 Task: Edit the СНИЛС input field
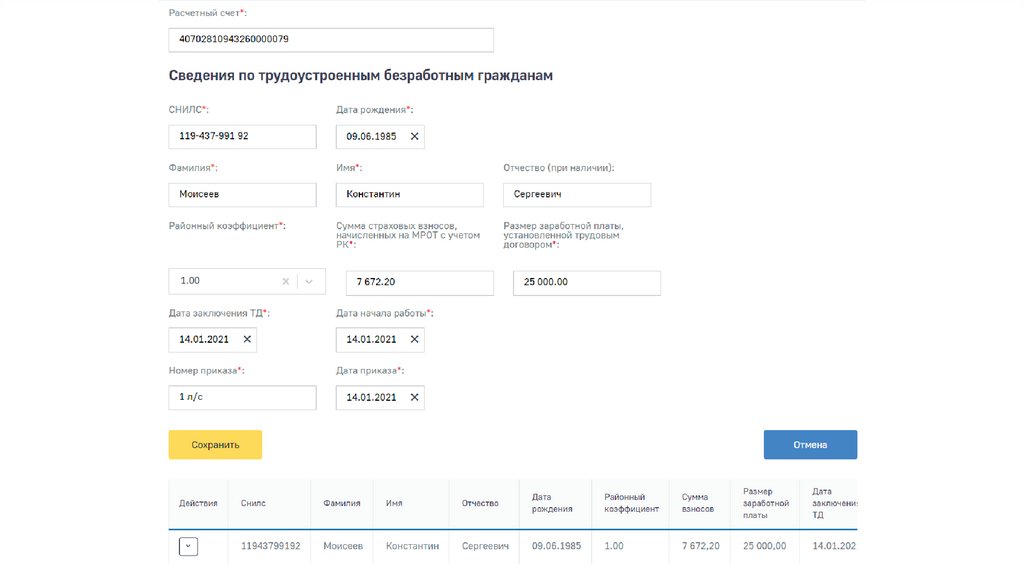(x=242, y=136)
